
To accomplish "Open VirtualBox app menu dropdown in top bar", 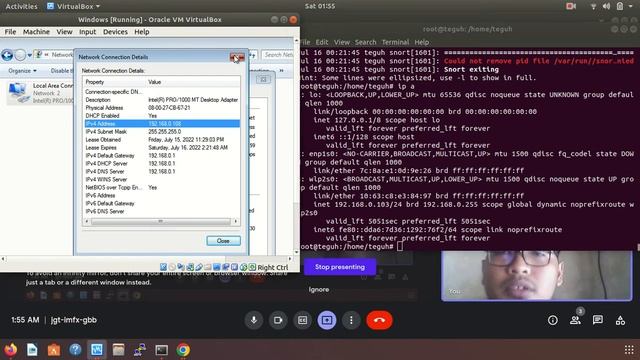I will click(73, 6).
